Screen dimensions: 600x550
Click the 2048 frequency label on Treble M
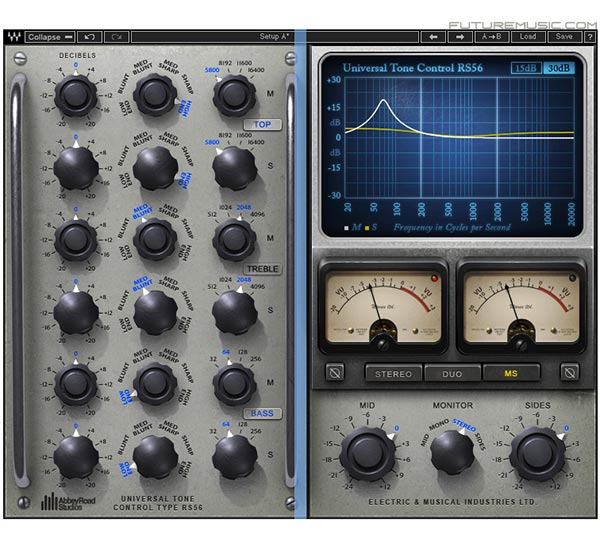point(244,207)
